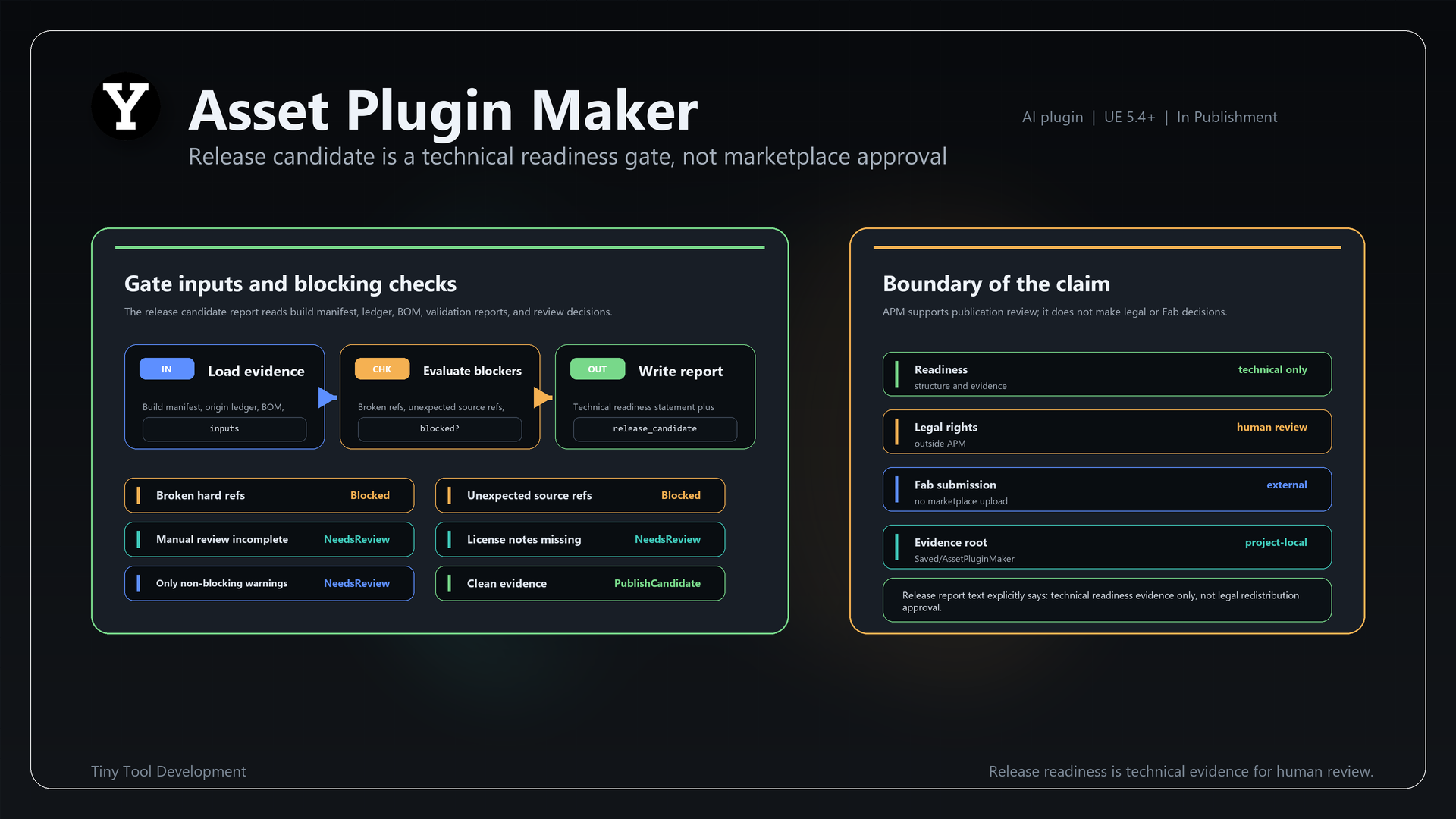This screenshot has height=819, width=1456.
Task: Click Blocked status on Broken hard refs
Action: coord(370,495)
